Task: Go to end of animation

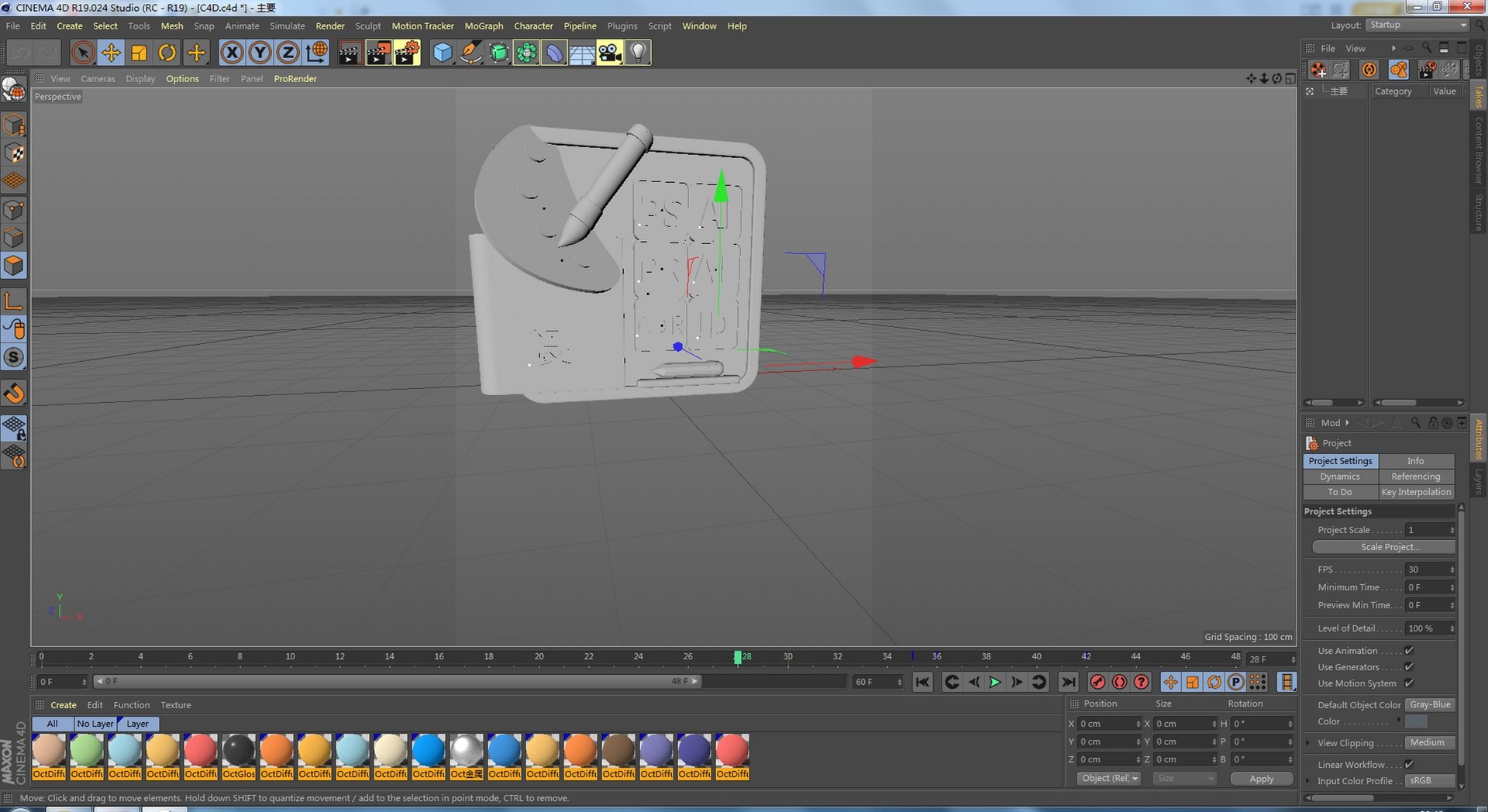Action: pyautogui.click(x=1069, y=682)
